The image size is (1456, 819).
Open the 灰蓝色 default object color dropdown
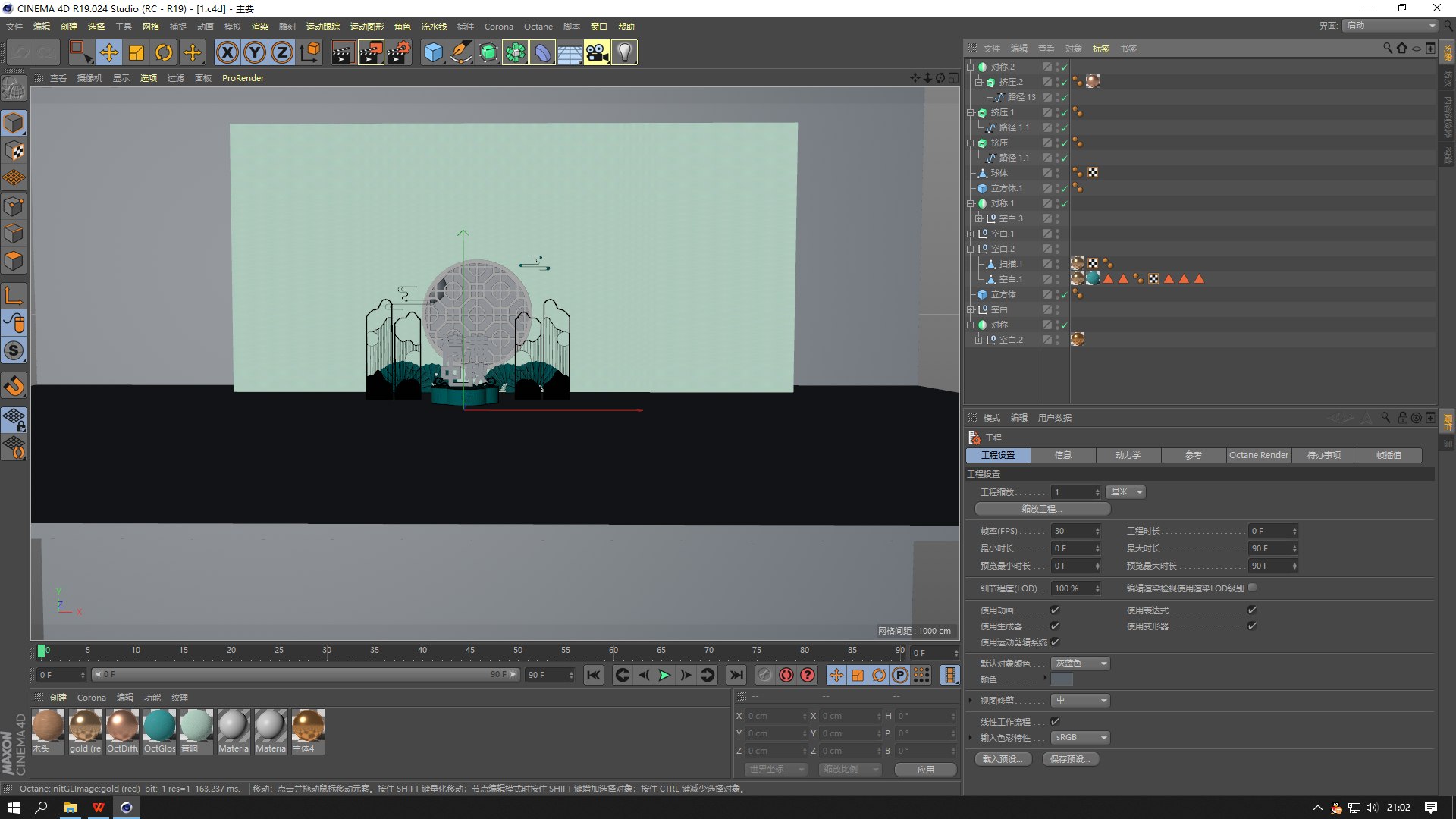1080,663
